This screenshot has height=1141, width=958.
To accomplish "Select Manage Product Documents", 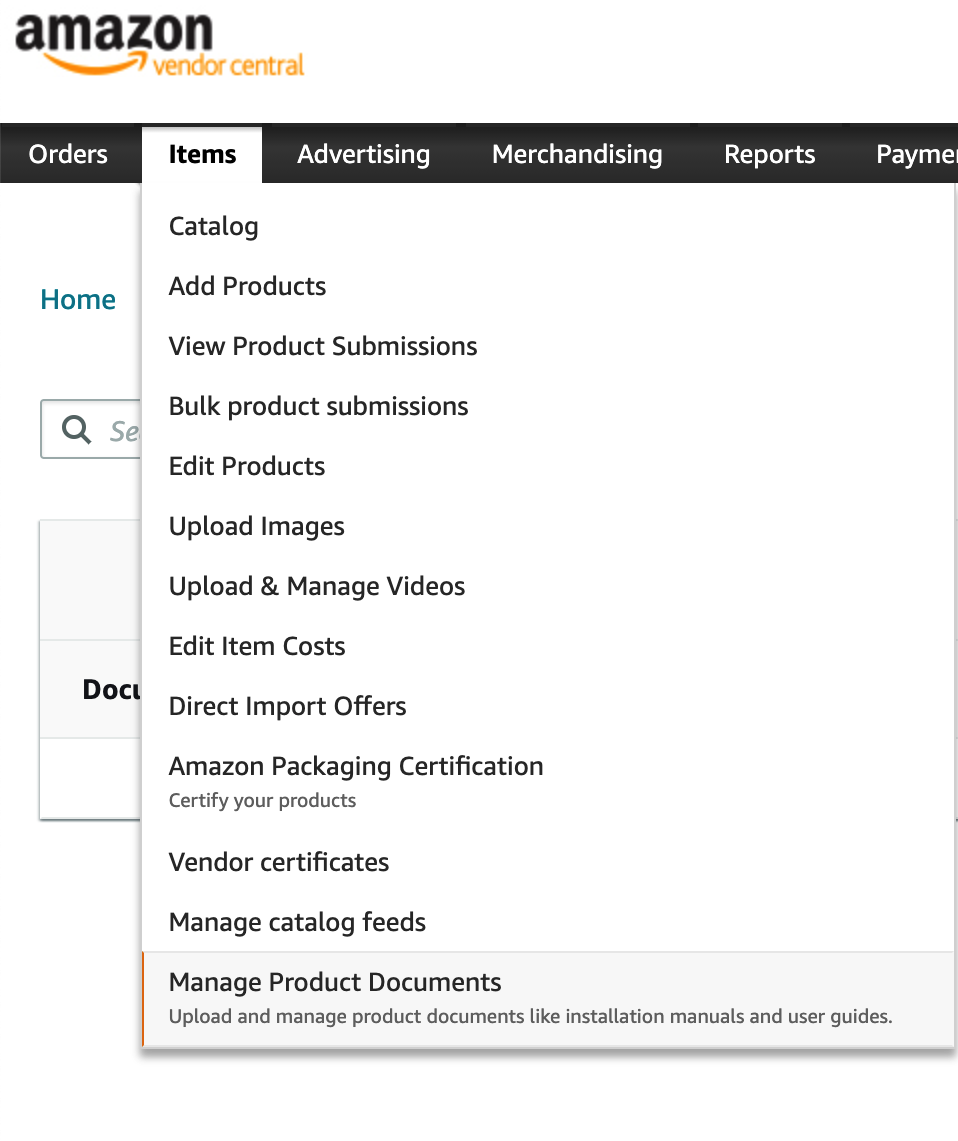I will (x=335, y=982).
